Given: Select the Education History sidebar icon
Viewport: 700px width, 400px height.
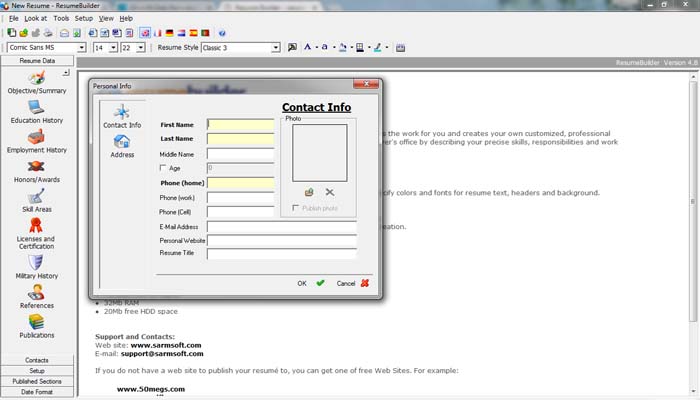Looking at the screenshot, I should click(36, 108).
